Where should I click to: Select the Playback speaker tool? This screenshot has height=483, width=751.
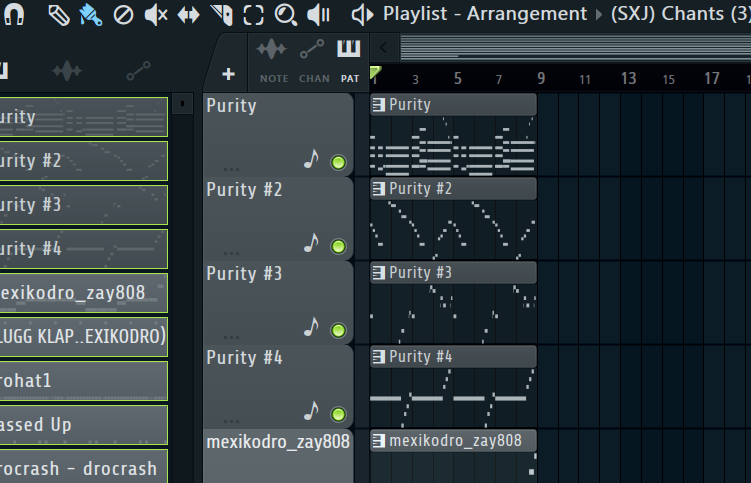coord(319,15)
